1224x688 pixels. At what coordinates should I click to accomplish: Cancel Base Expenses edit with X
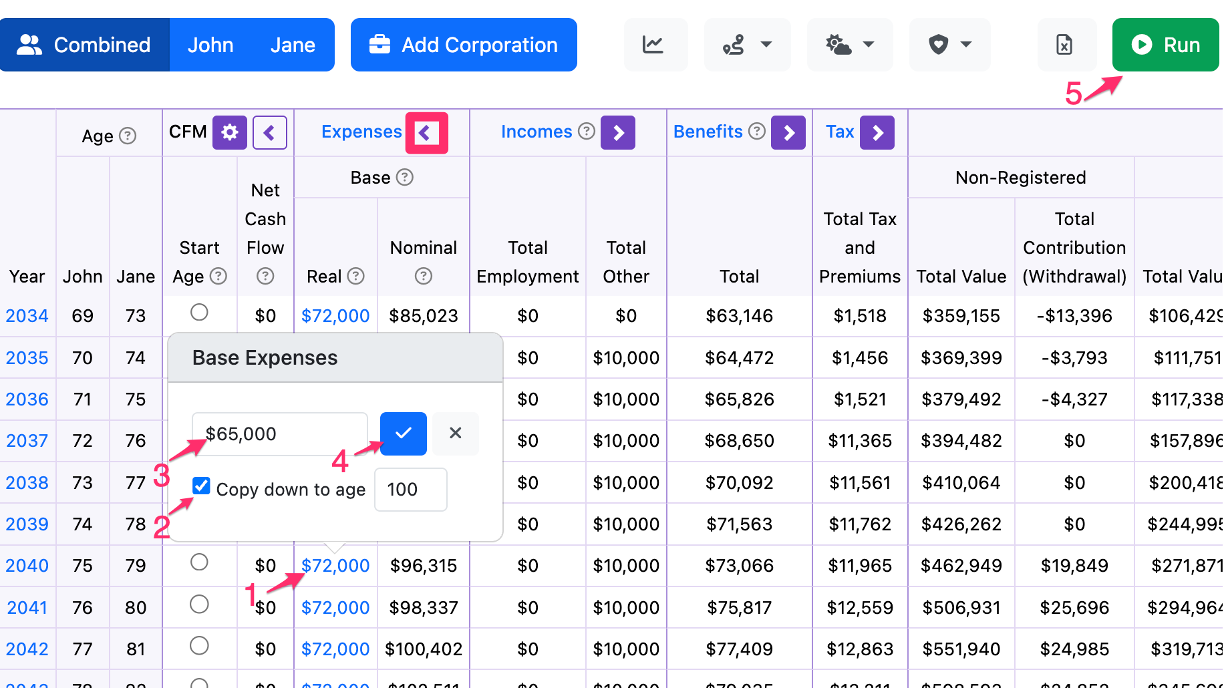point(456,433)
